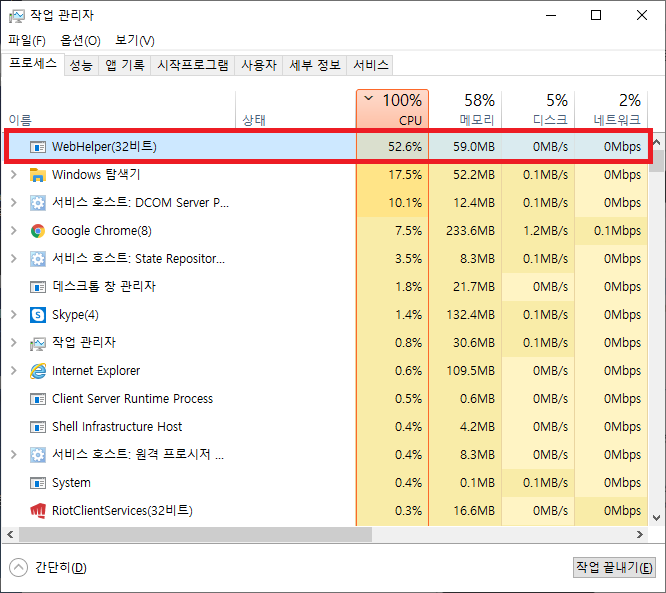Click the Shell Infrastructure Host icon
Screen dimensions: 666x593
click(x=38, y=427)
